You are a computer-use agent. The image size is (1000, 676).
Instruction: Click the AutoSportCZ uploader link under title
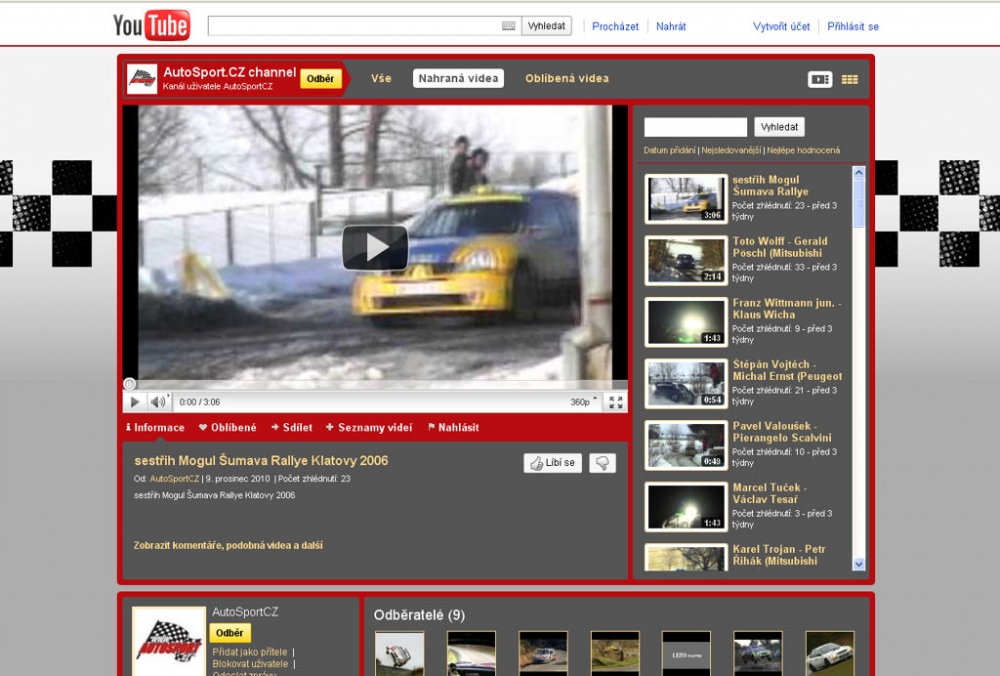tap(174, 478)
